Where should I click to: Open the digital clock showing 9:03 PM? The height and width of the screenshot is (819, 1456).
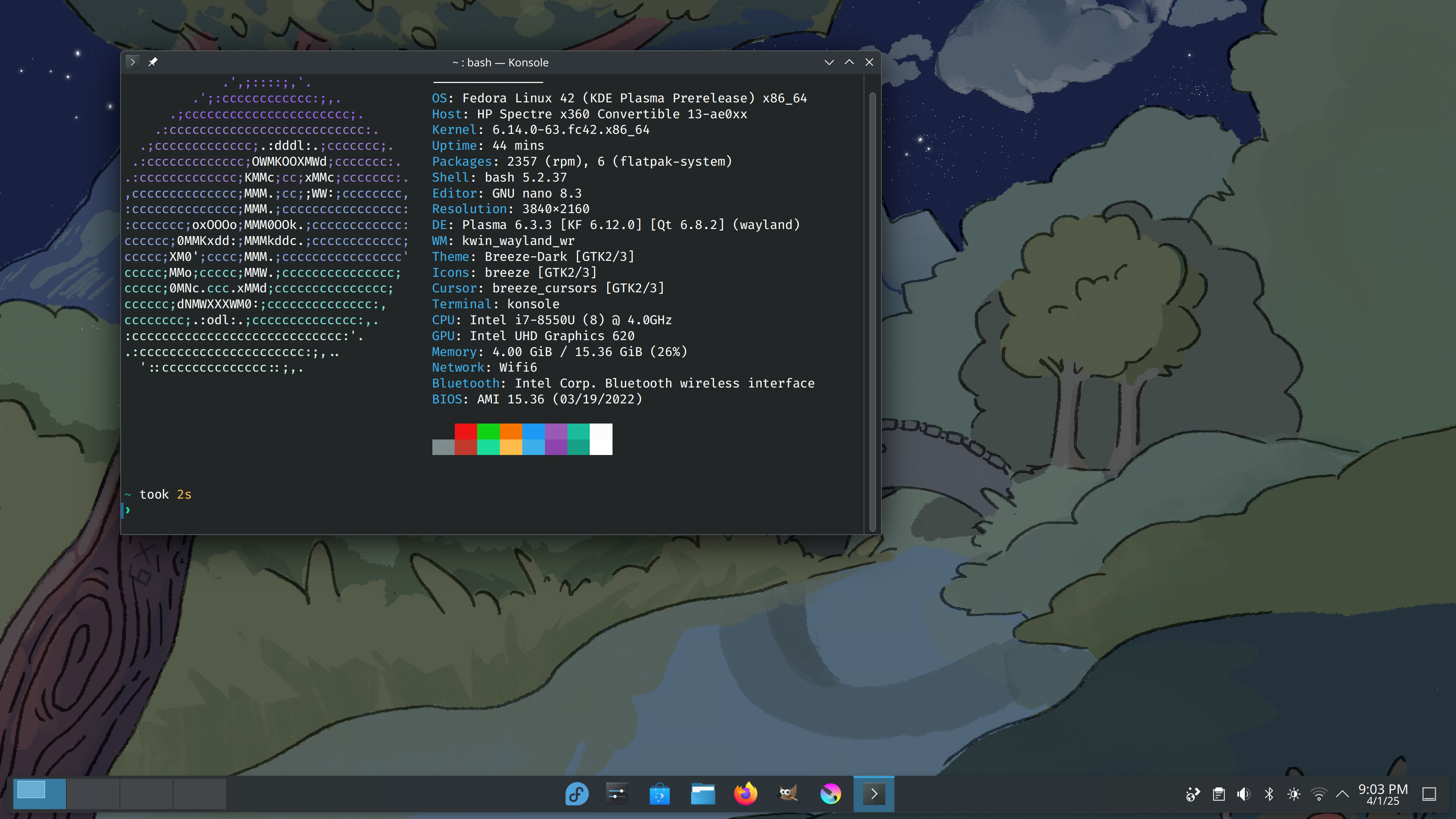(1382, 794)
